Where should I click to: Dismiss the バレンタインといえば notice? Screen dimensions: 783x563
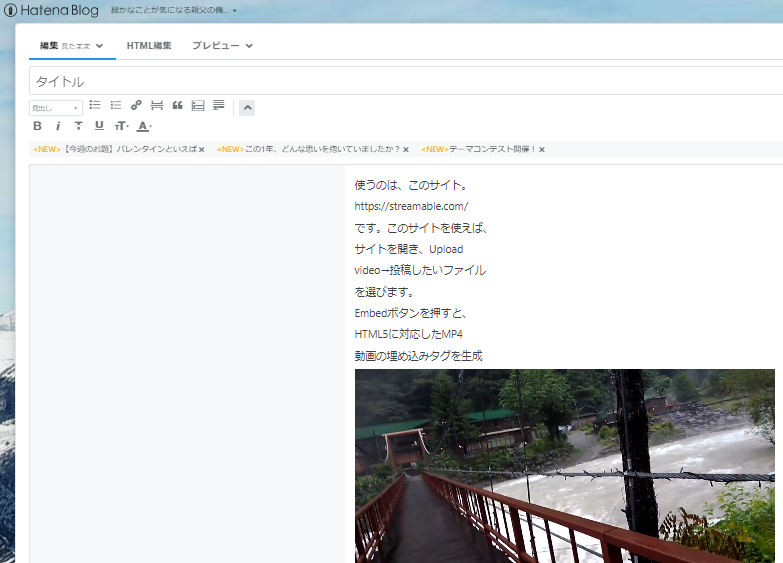[x=202, y=149]
